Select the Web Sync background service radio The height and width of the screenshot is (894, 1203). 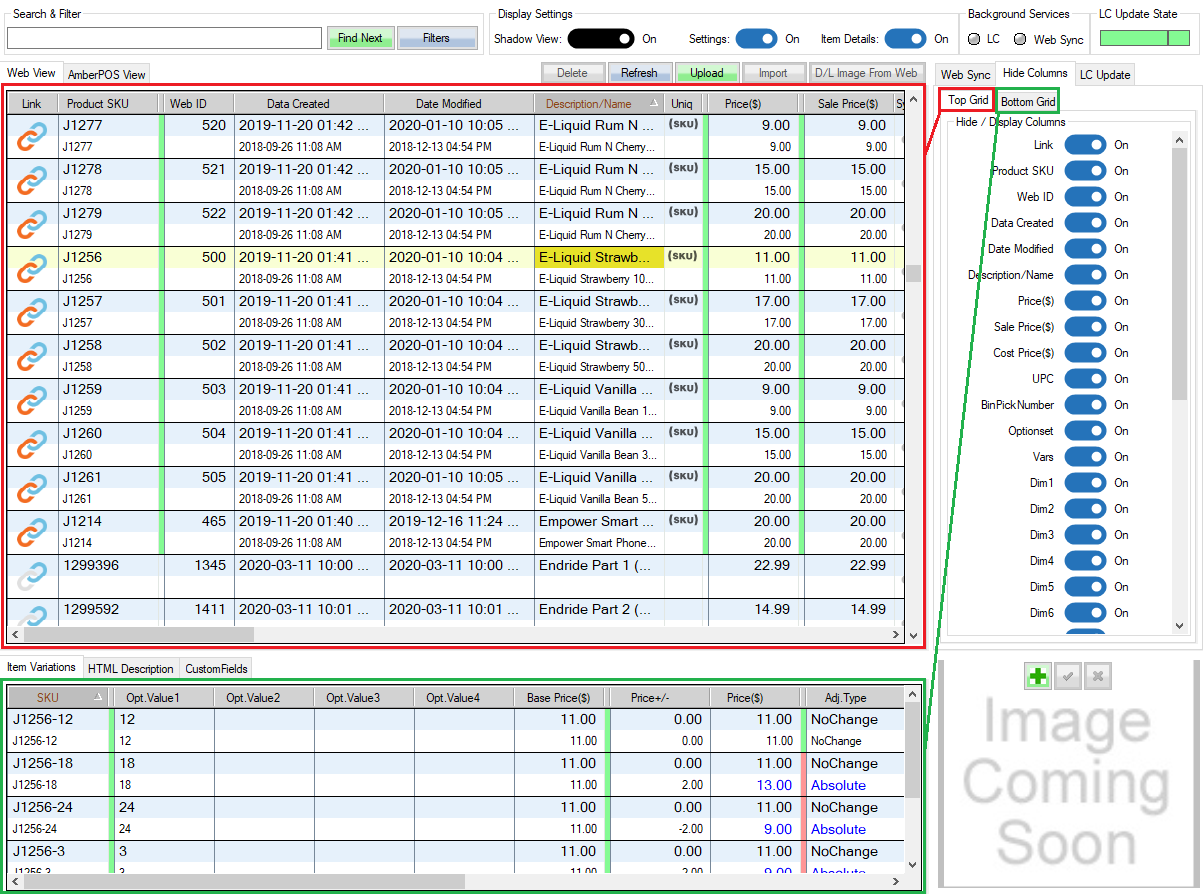(1020, 39)
